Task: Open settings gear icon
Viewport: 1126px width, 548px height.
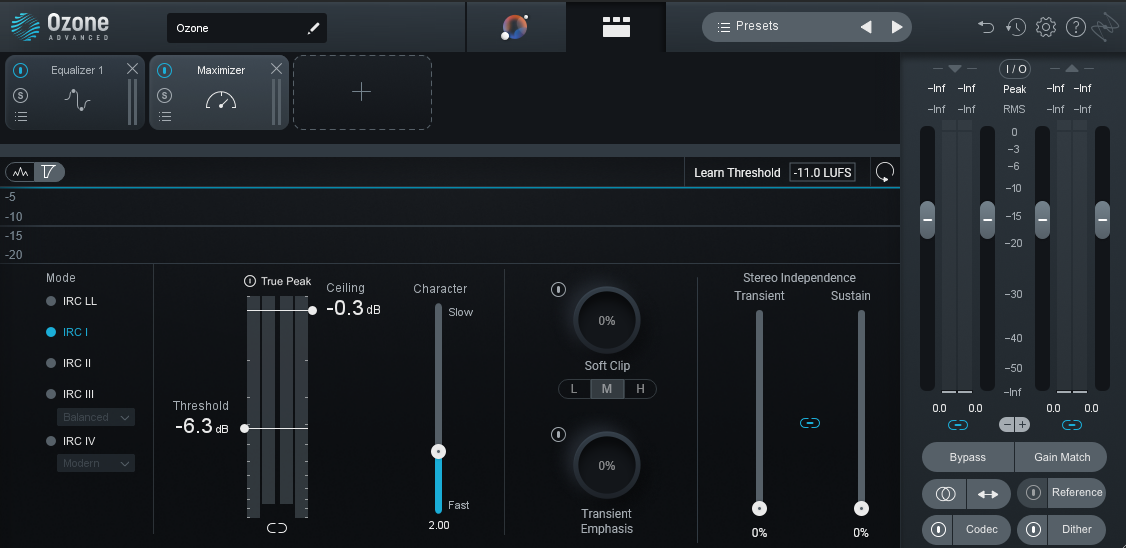Action: click(x=1046, y=27)
